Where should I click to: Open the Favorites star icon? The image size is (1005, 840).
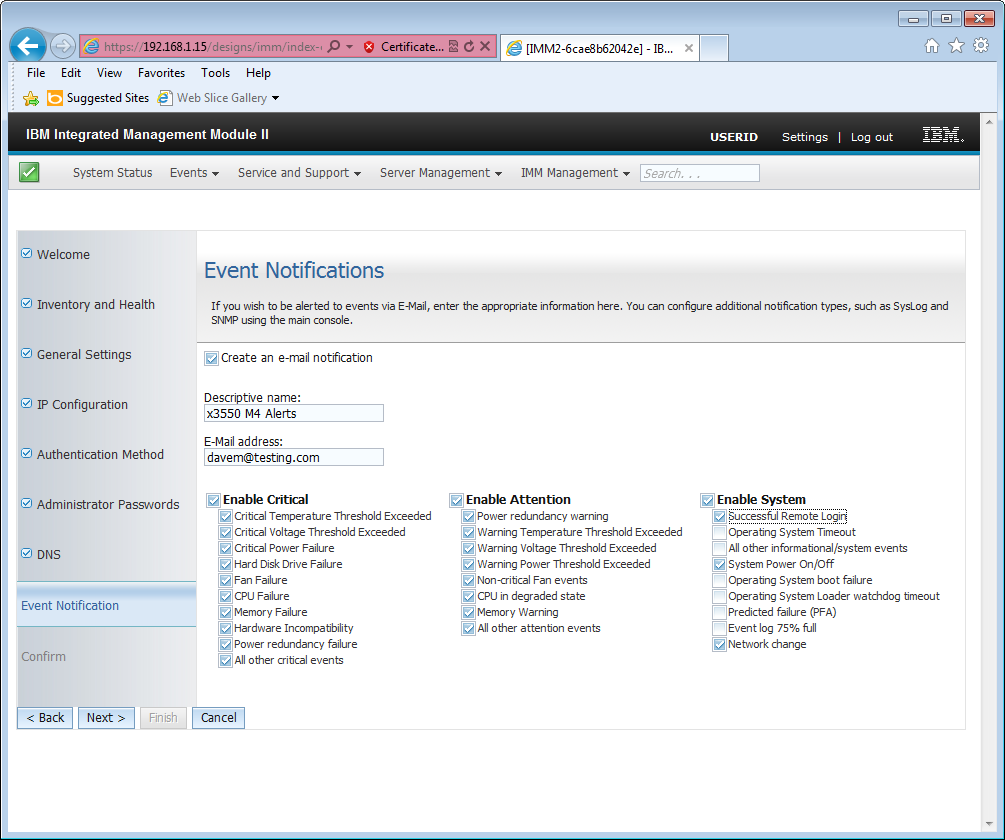pyautogui.click(x=956, y=45)
